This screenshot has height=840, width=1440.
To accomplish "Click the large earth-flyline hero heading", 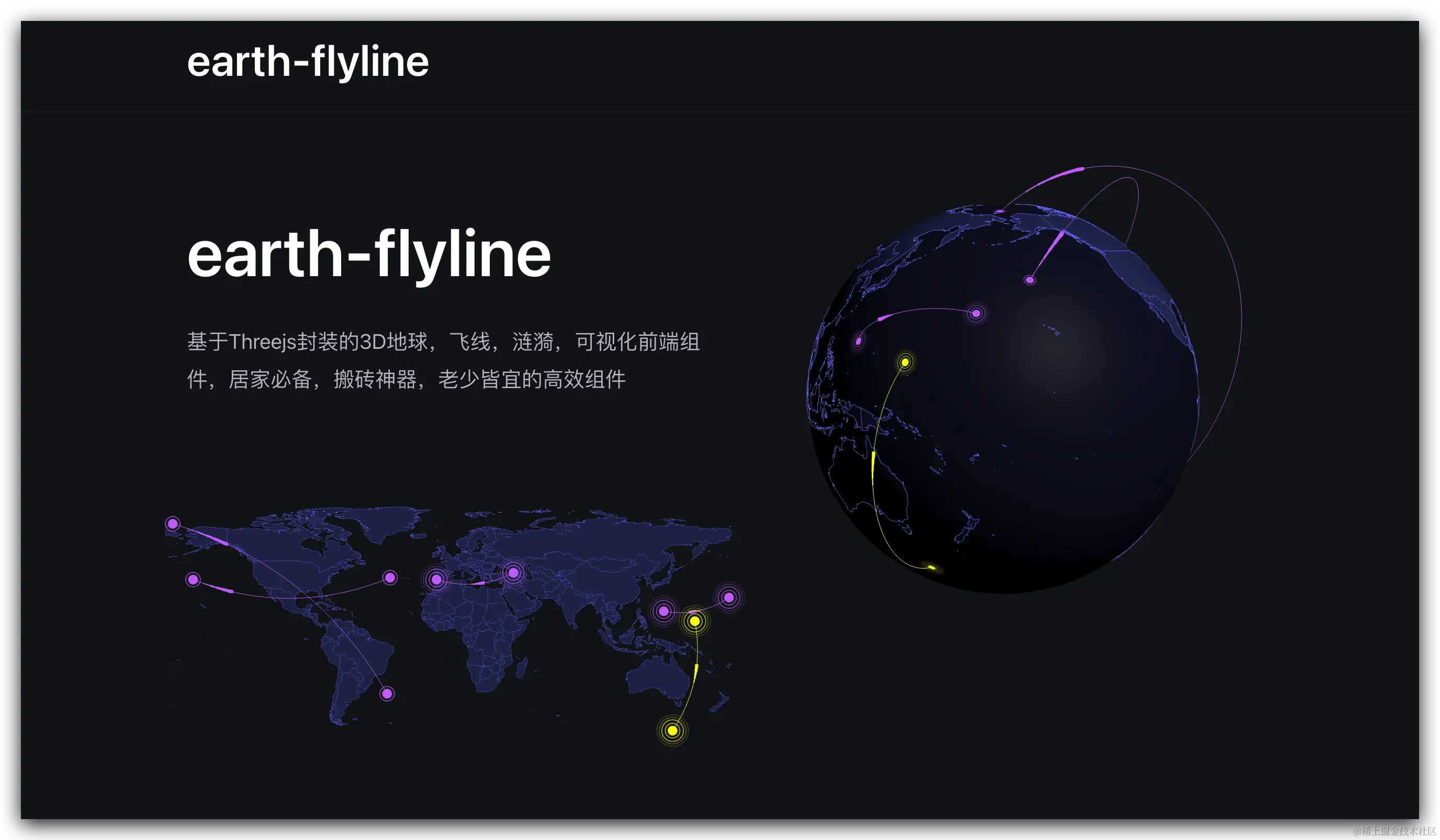I will [368, 255].
